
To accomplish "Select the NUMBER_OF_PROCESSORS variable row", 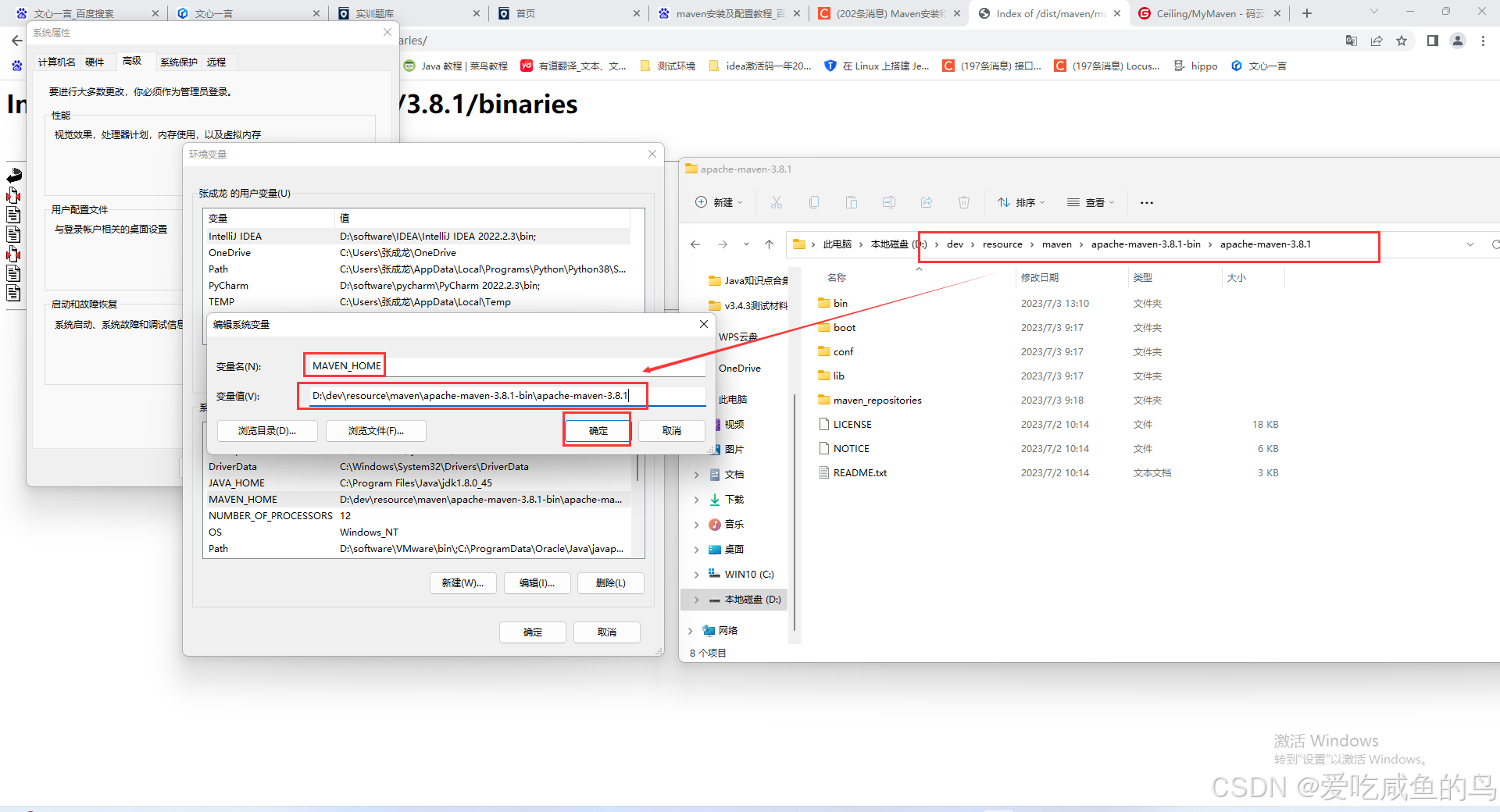I will [418, 515].
